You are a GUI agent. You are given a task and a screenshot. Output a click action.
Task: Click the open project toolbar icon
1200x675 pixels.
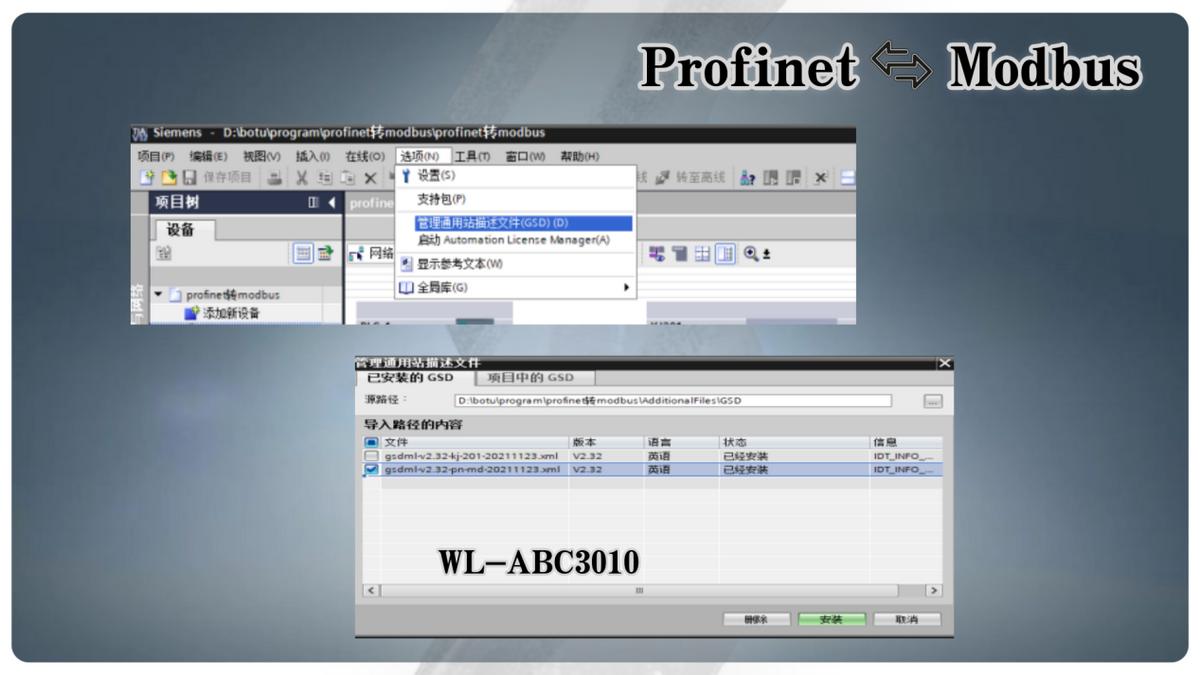(168, 178)
